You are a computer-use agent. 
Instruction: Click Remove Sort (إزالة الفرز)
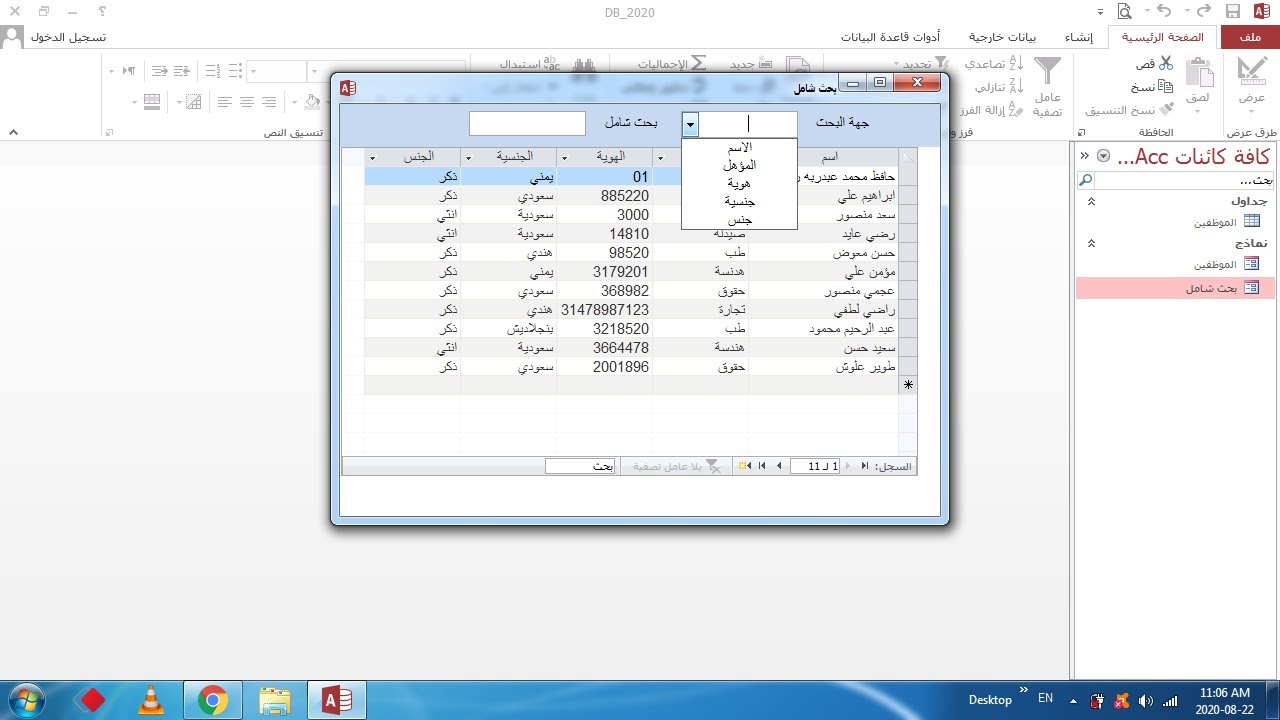(x=991, y=110)
